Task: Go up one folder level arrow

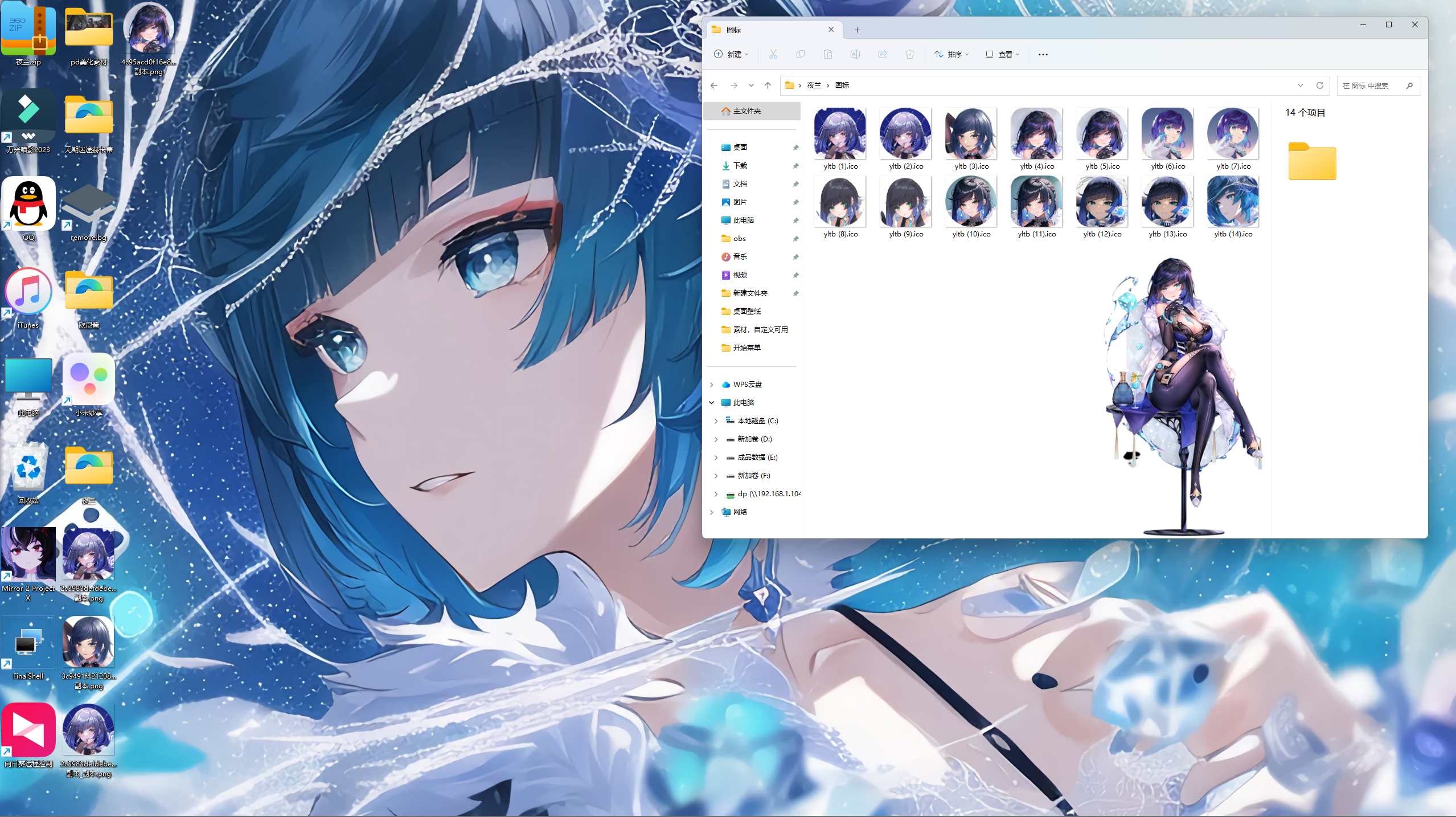Action: 768,85
